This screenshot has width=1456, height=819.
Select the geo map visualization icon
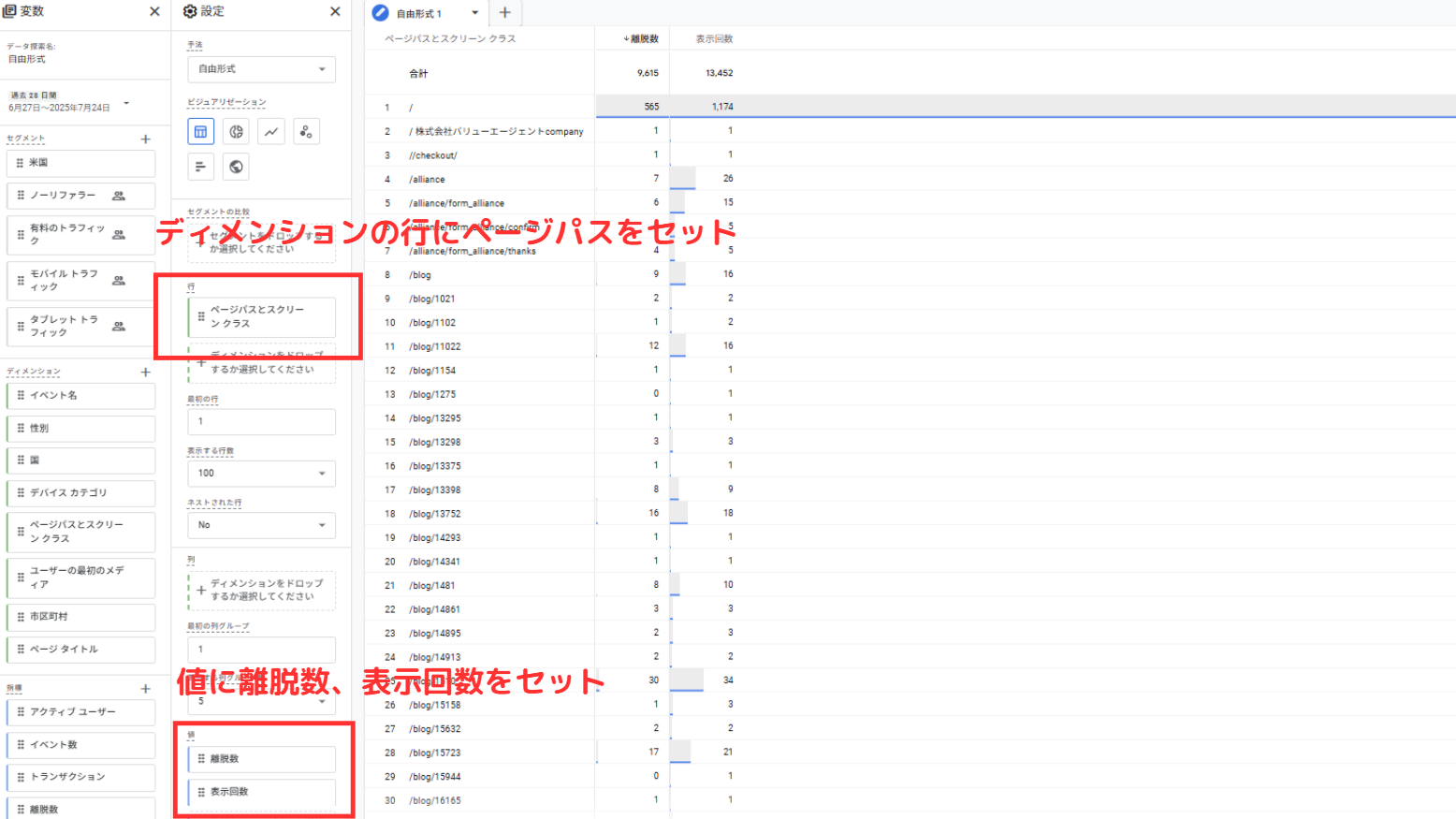coord(236,167)
